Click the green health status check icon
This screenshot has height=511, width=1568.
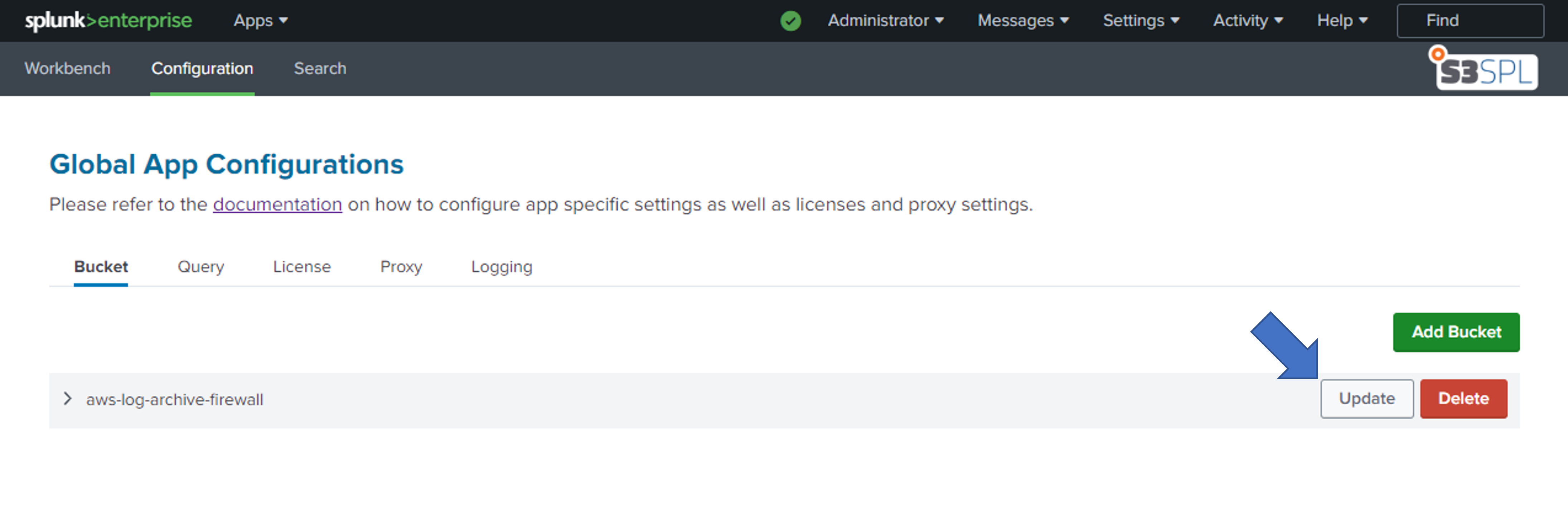click(x=790, y=21)
